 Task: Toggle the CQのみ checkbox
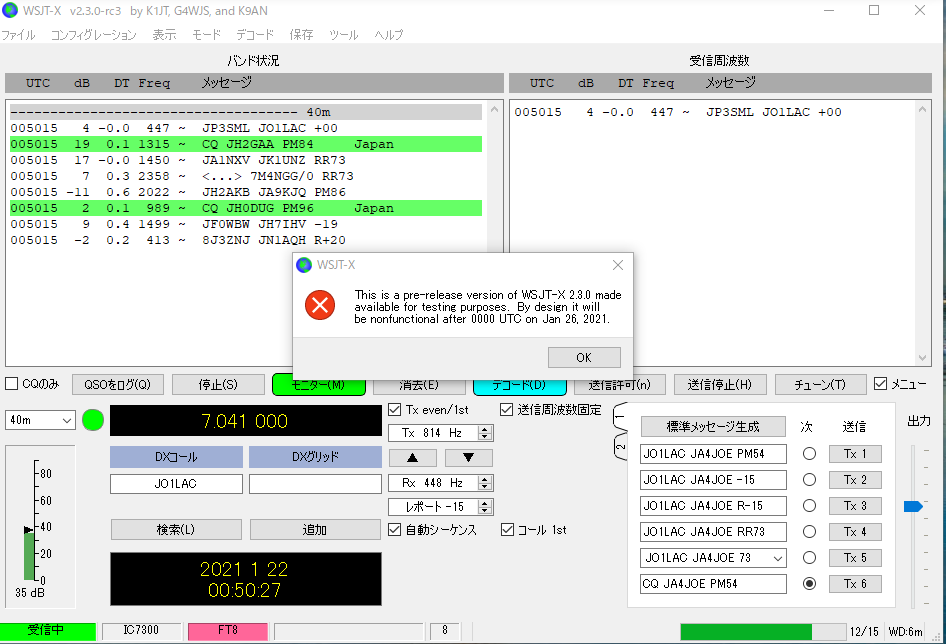point(11,384)
